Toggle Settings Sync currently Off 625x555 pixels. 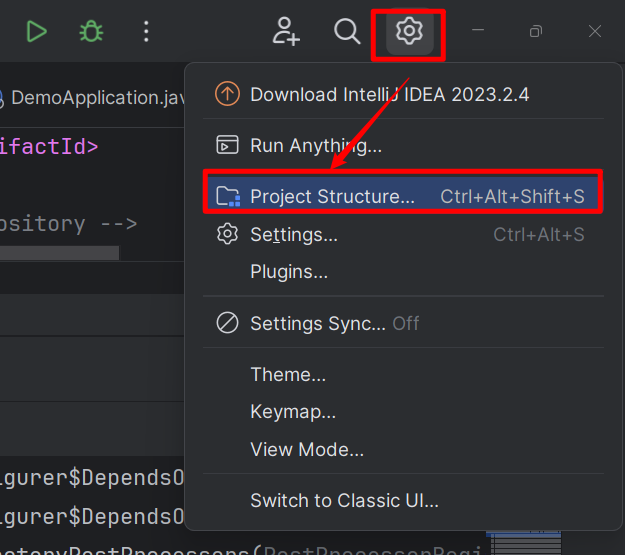[x=334, y=323]
